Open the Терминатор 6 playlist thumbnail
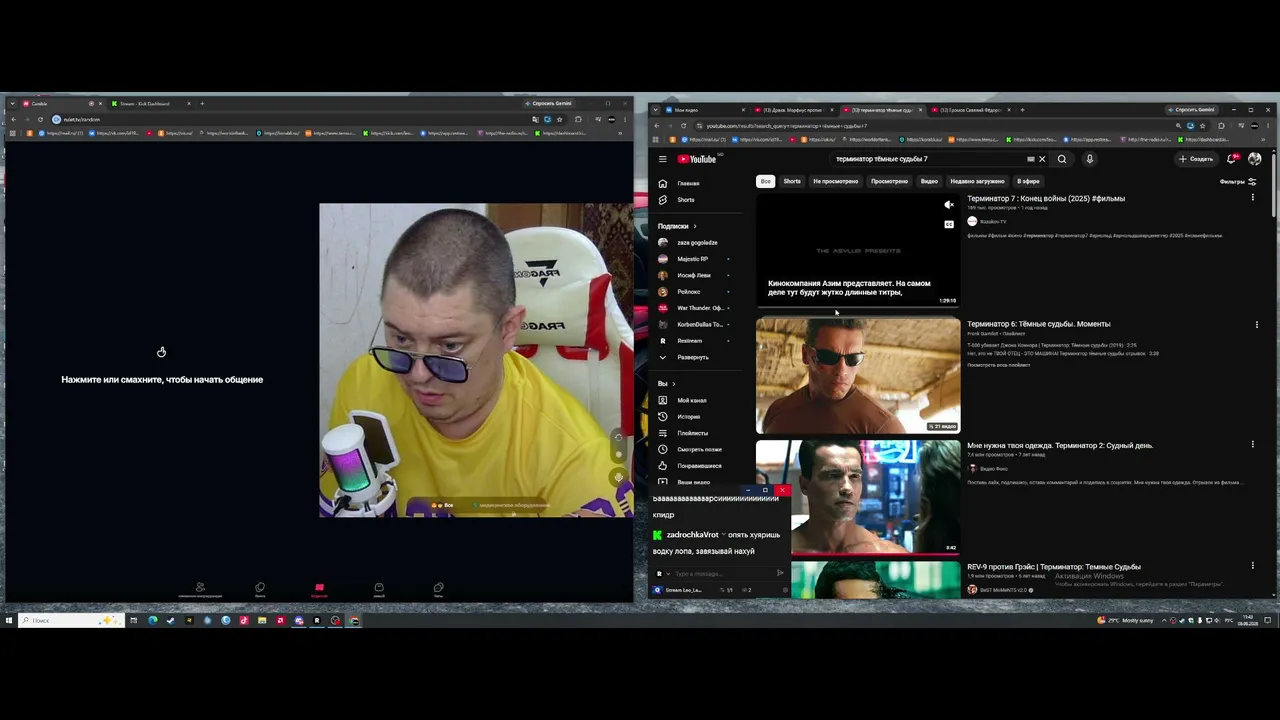Viewport: 1280px width, 720px height. (x=858, y=375)
